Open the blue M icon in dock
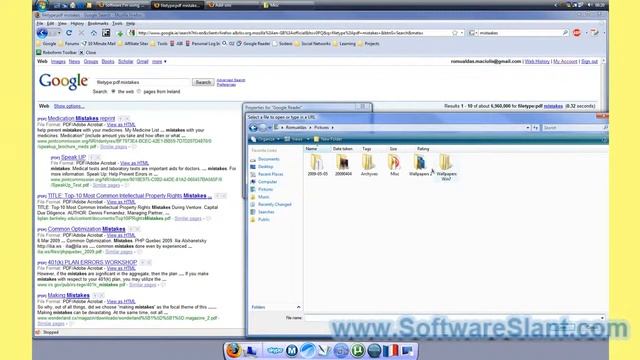This screenshot has height=360, width=640. tap(291, 351)
